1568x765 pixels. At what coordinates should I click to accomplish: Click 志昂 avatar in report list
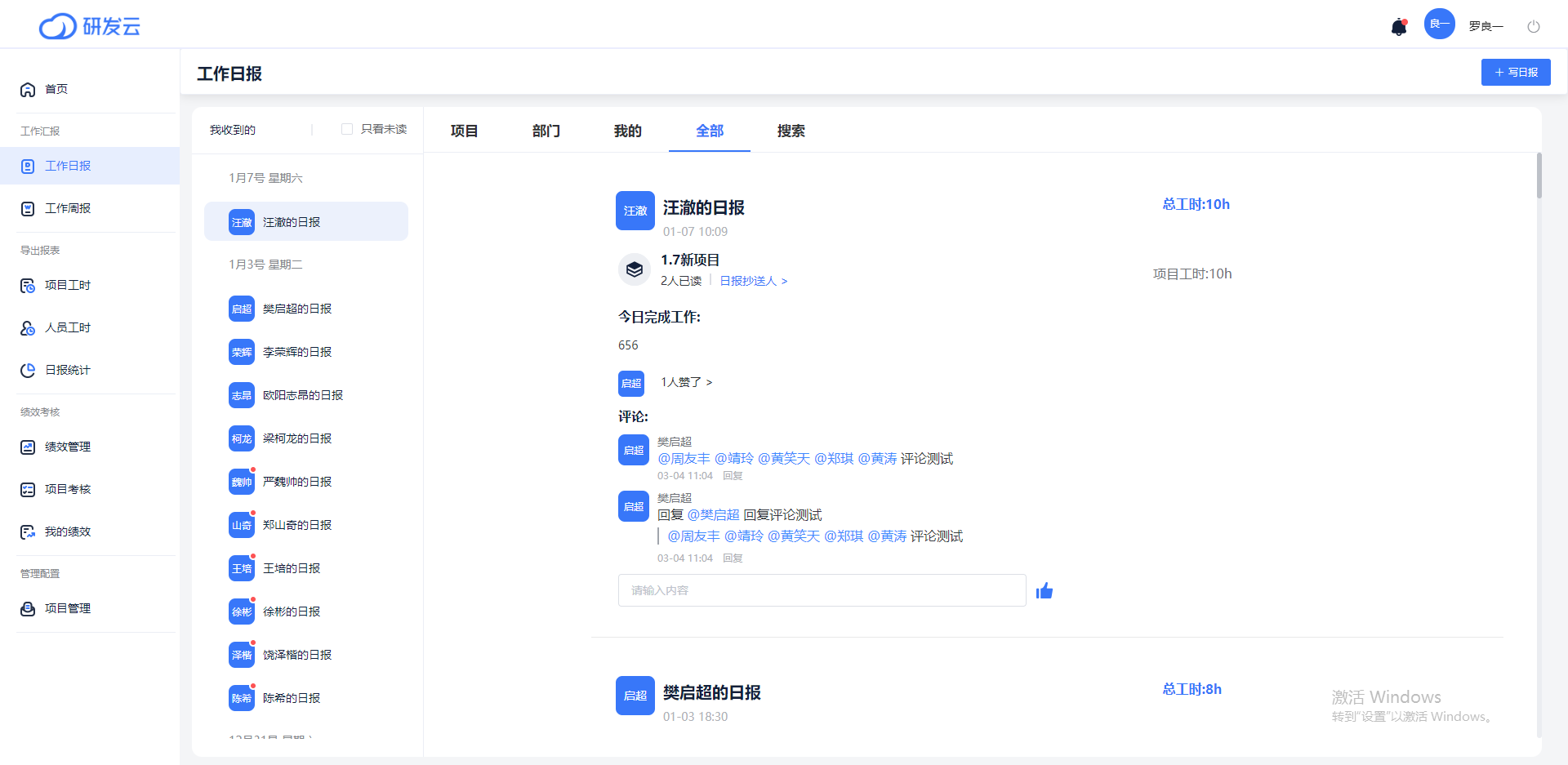click(x=242, y=395)
